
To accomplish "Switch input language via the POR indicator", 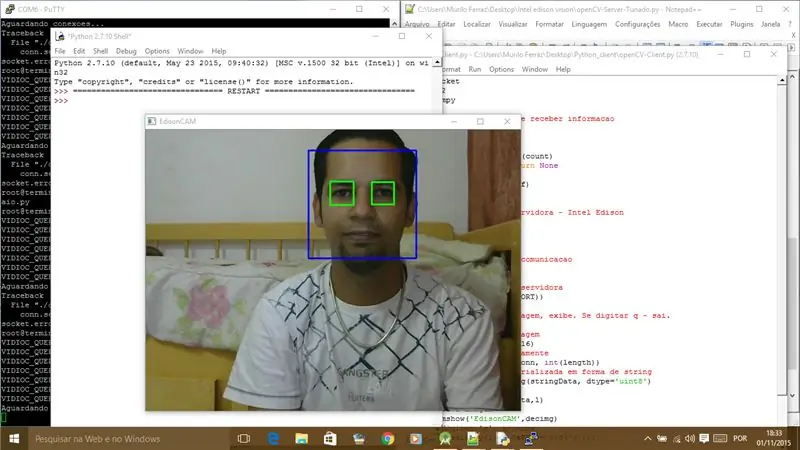I will click(x=740, y=439).
